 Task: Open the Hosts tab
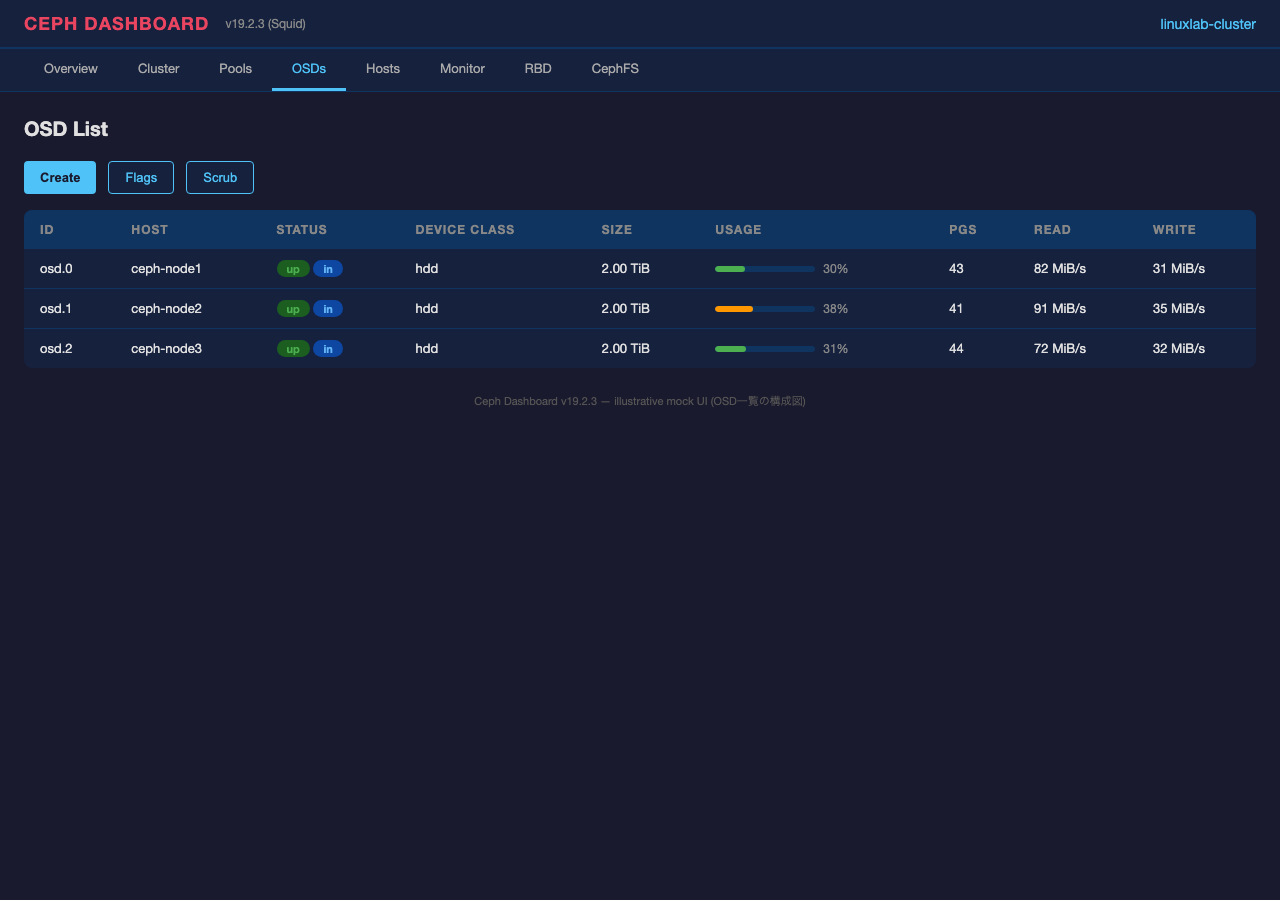pos(383,69)
